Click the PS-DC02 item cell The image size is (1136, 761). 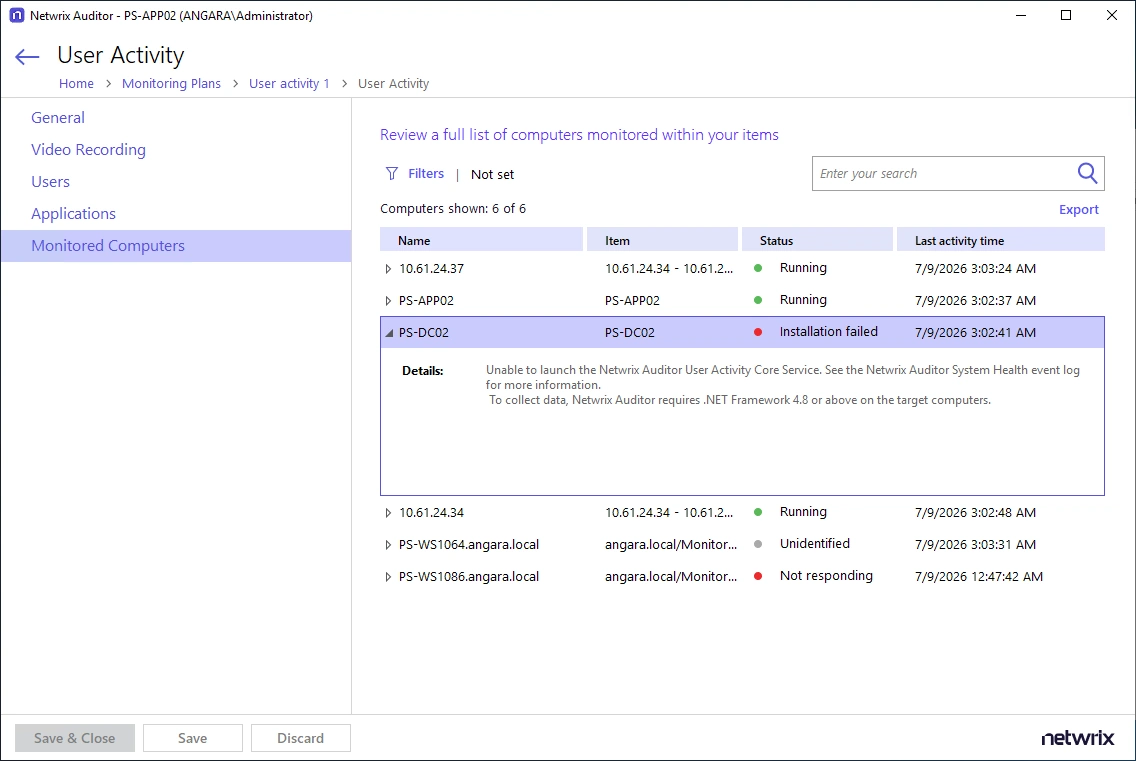click(x=630, y=332)
